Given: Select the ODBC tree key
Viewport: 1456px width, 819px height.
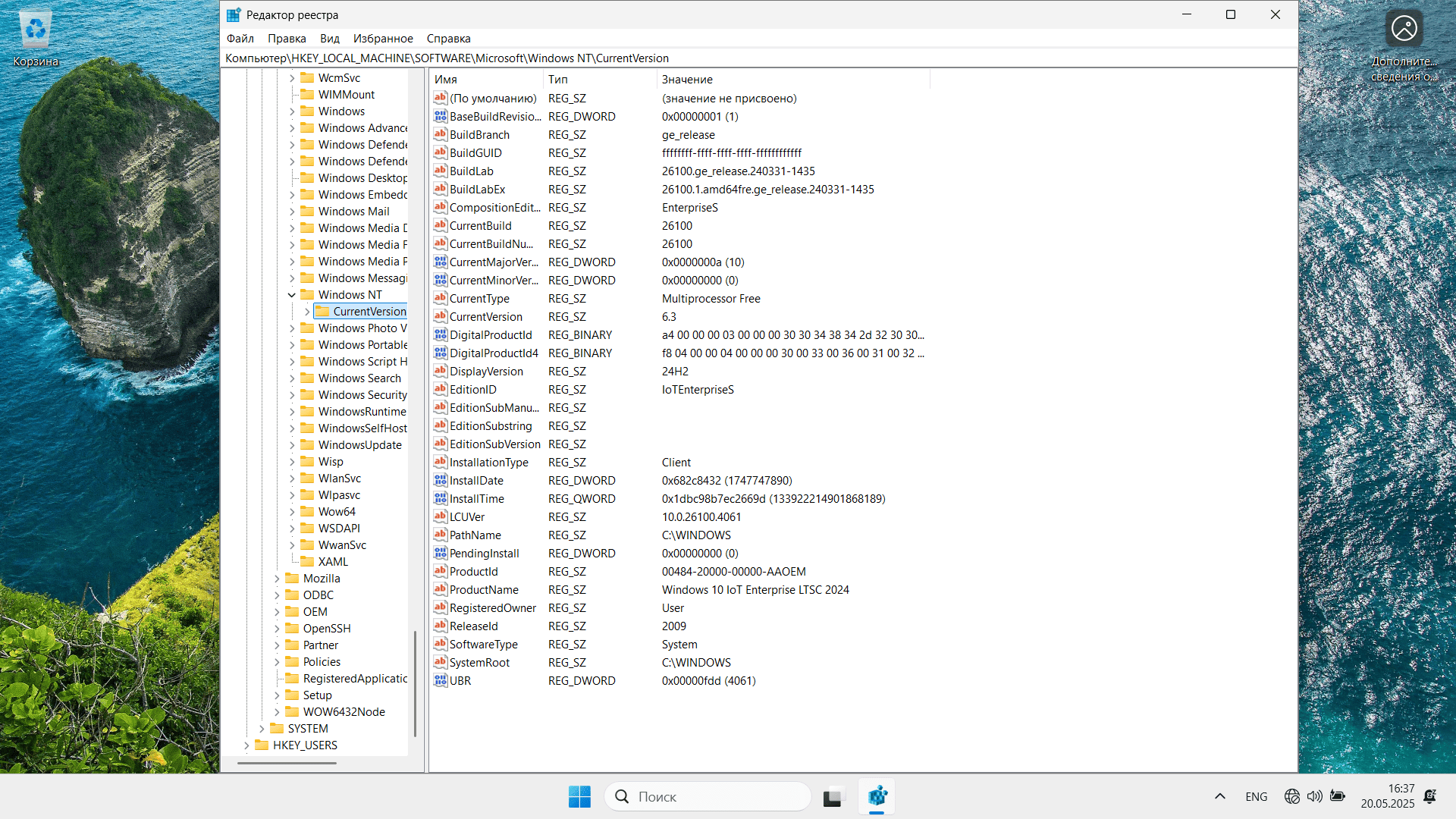Looking at the screenshot, I should (318, 595).
